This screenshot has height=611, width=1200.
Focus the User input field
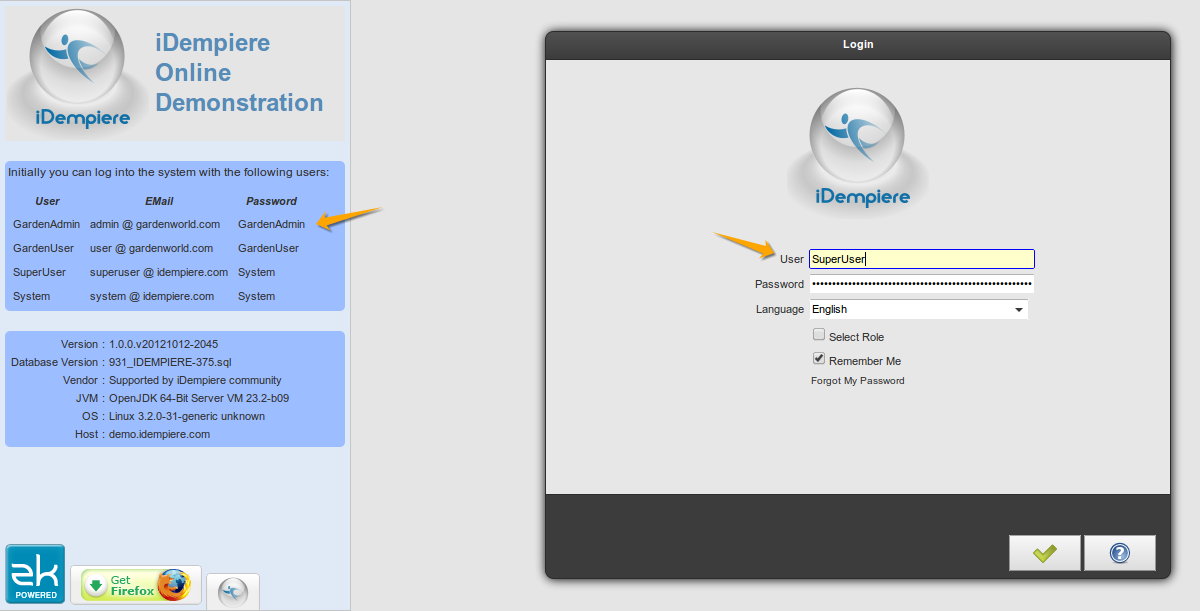tap(921, 259)
